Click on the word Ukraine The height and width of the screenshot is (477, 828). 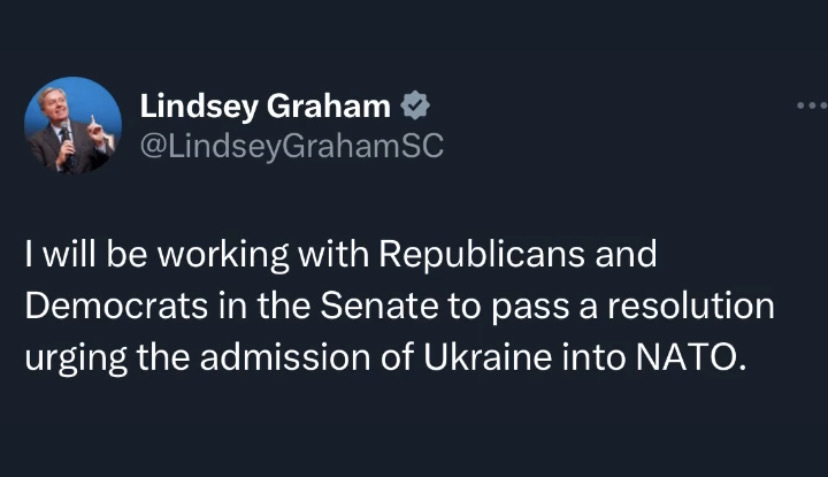(x=487, y=358)
